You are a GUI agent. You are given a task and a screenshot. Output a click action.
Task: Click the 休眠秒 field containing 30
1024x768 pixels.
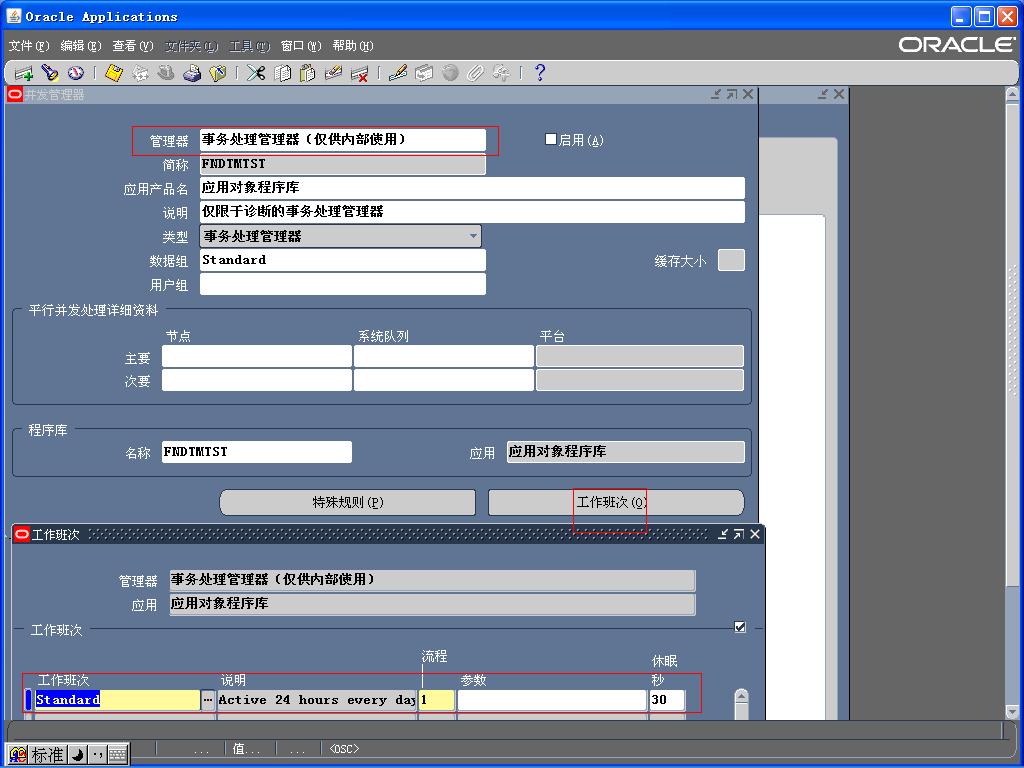coord(667,700)
